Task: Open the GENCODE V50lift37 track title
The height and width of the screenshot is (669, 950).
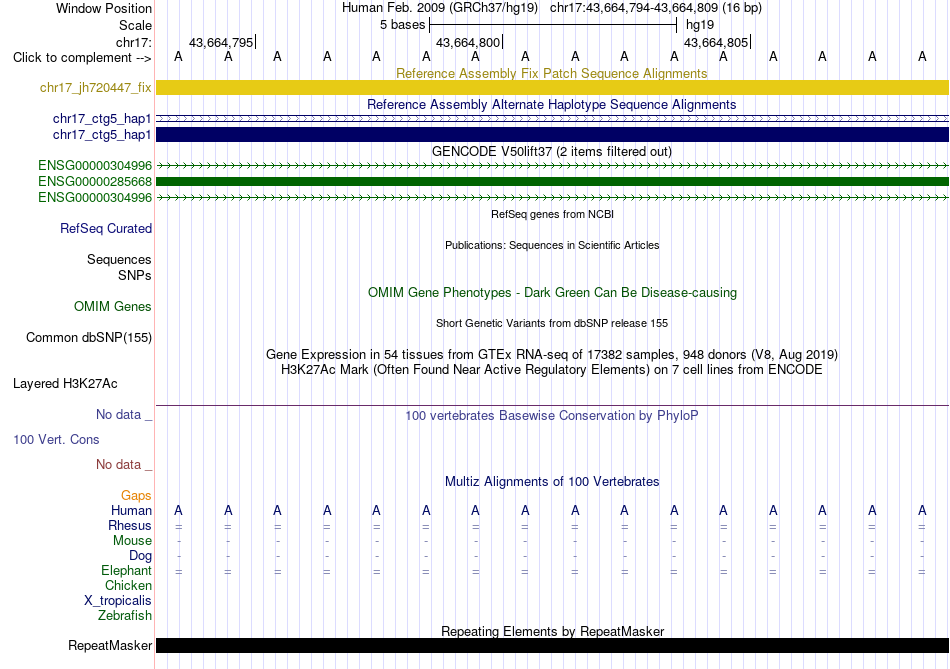Action: tap(552, 151)
